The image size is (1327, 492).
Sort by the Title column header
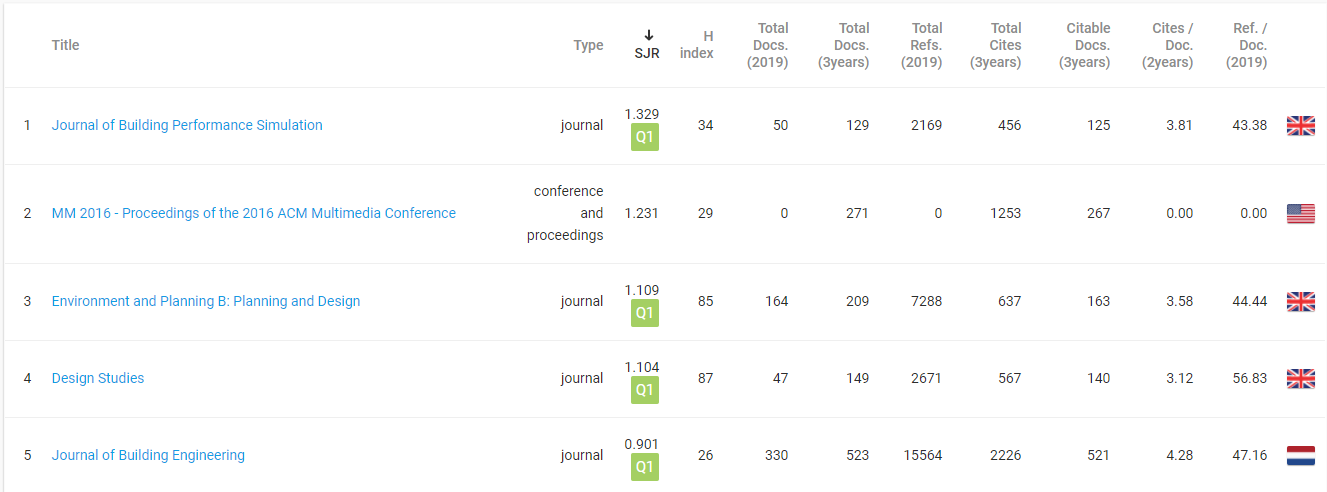tap(66, 45)
